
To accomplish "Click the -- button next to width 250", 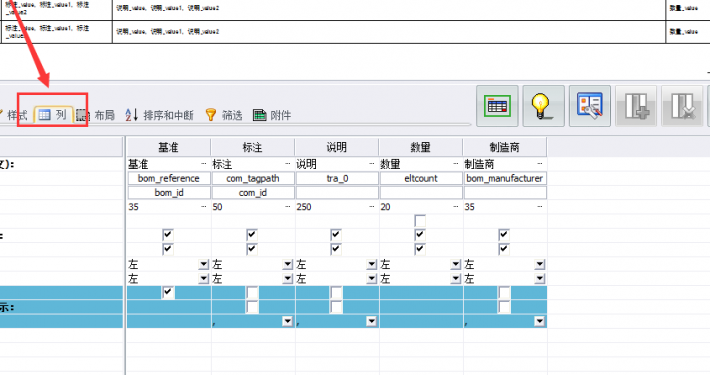I will (x=372, y=207).
